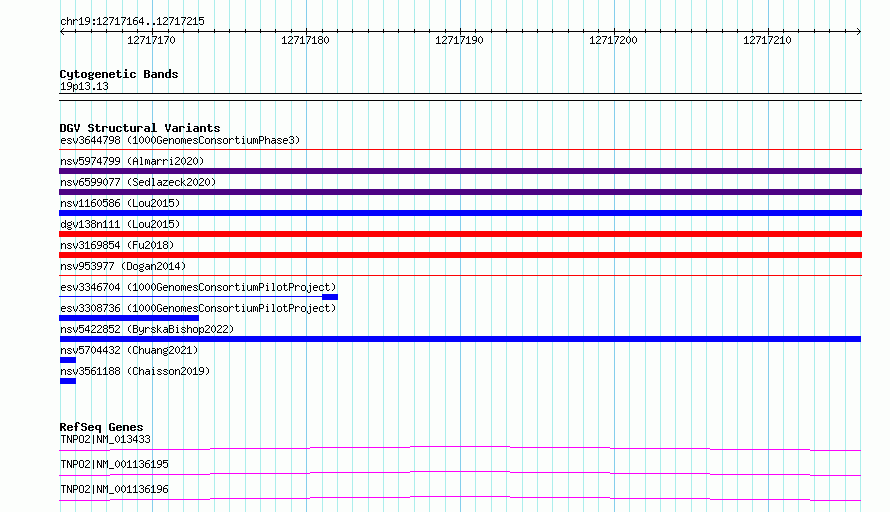Open variant esv3644798 (1000GenomesConsortiumPhase3) label
The width and height of the screenshot is (890, 512).
180,140
